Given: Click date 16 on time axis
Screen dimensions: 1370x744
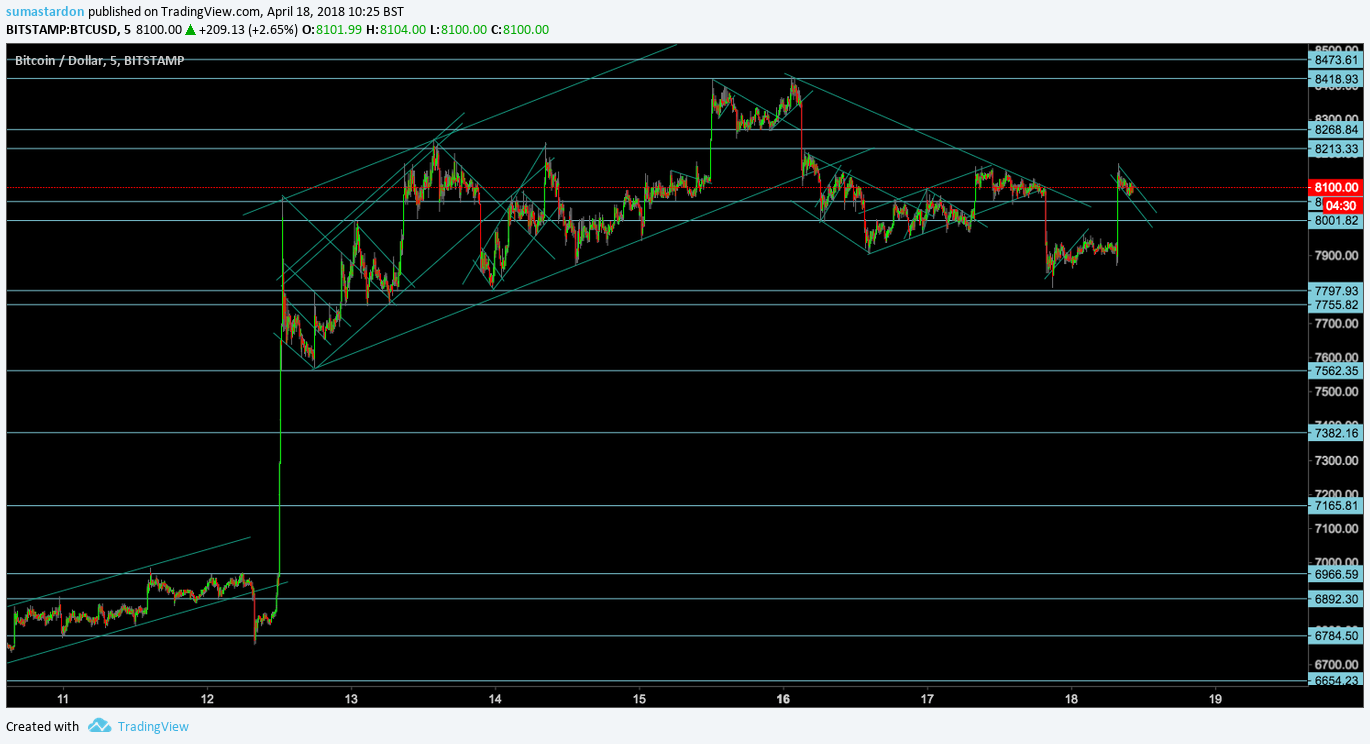Looking at the screenshot, I should 783,699.
